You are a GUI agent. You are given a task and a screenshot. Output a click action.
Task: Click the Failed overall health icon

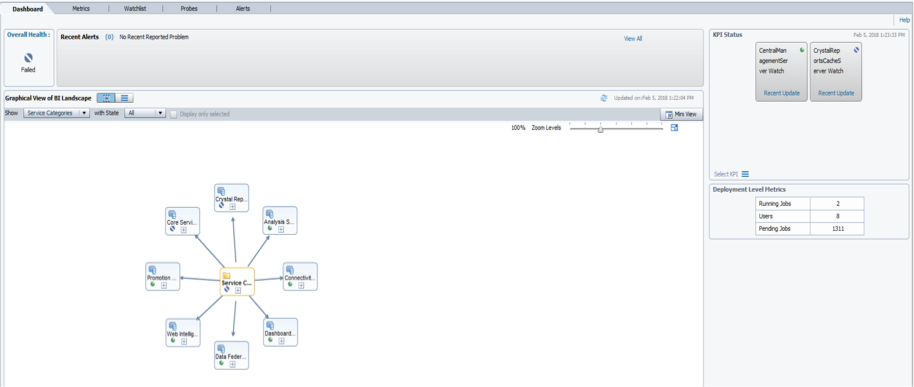(x=29, y=58)
